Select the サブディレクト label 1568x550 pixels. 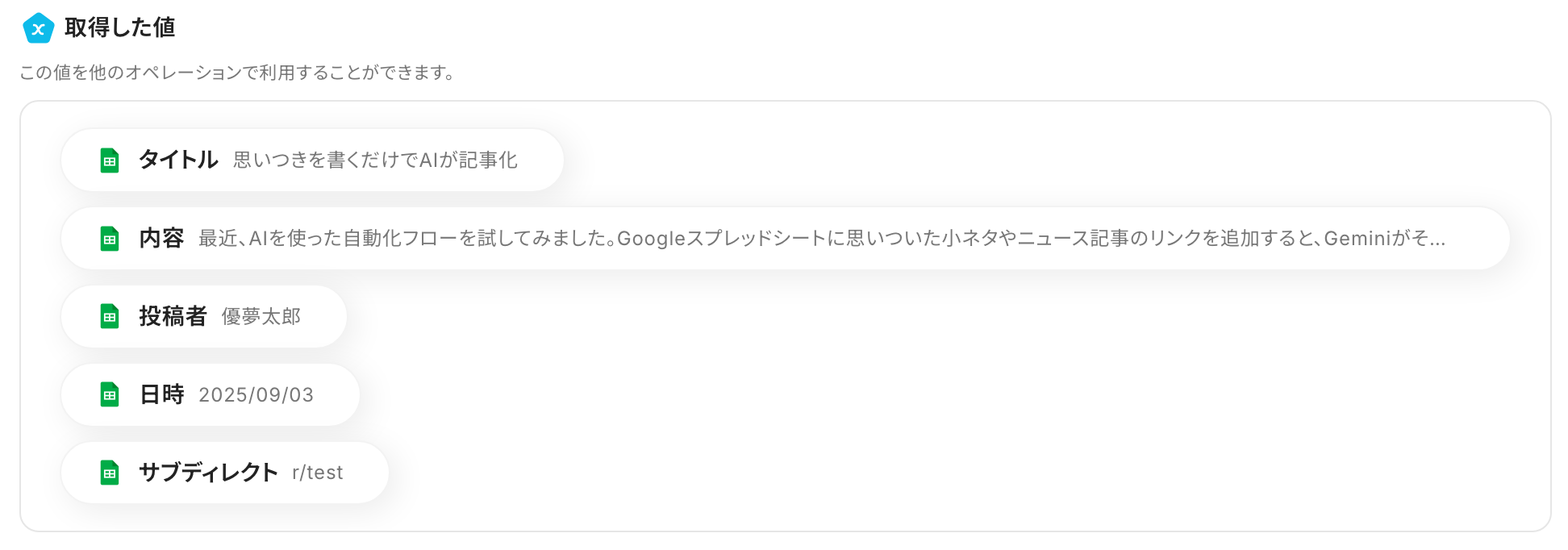208,473
